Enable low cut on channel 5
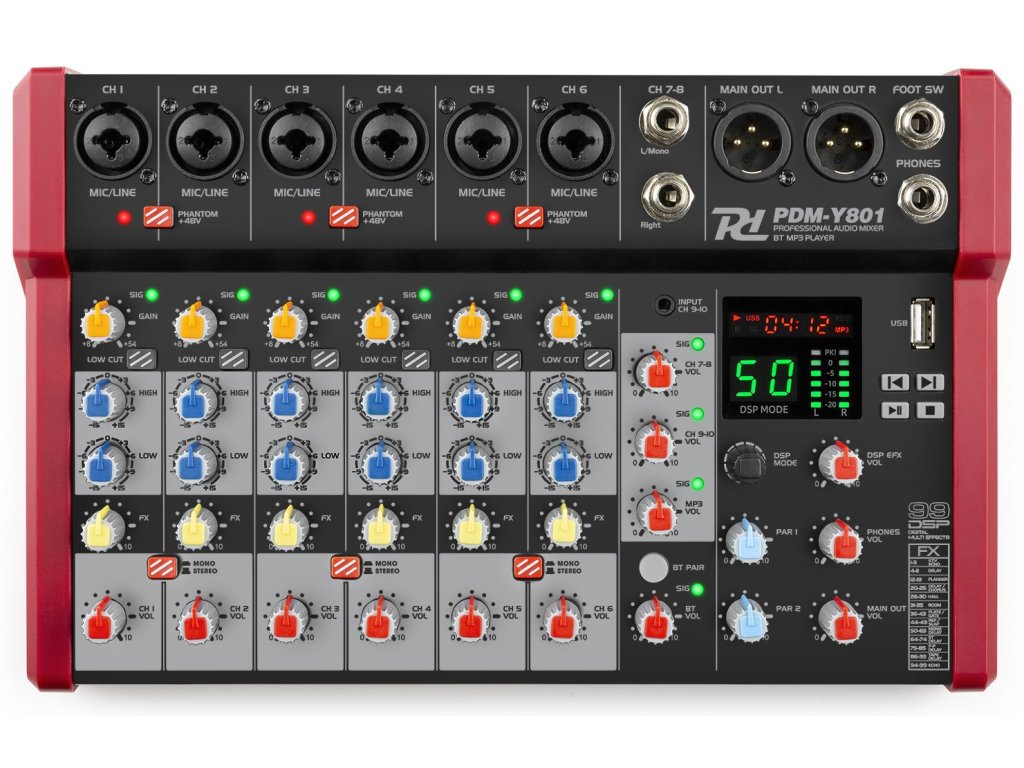This screenshot has width=1024, height=768. pyautogui.click(x=507, y=359)
